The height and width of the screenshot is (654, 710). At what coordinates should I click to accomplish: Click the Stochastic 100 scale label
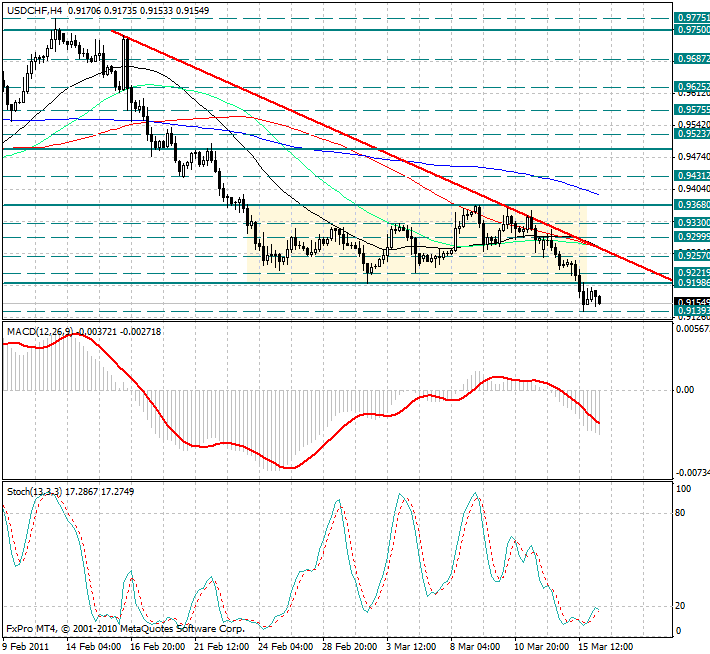tap(683, 489)
